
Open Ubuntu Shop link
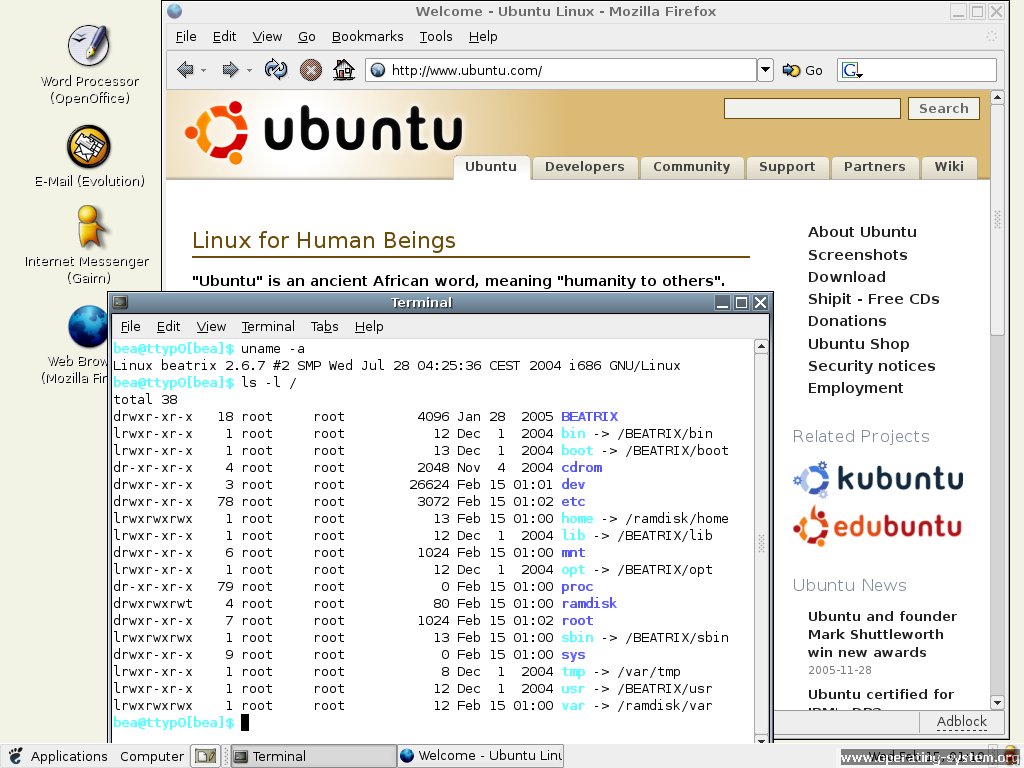coord(858,344)
